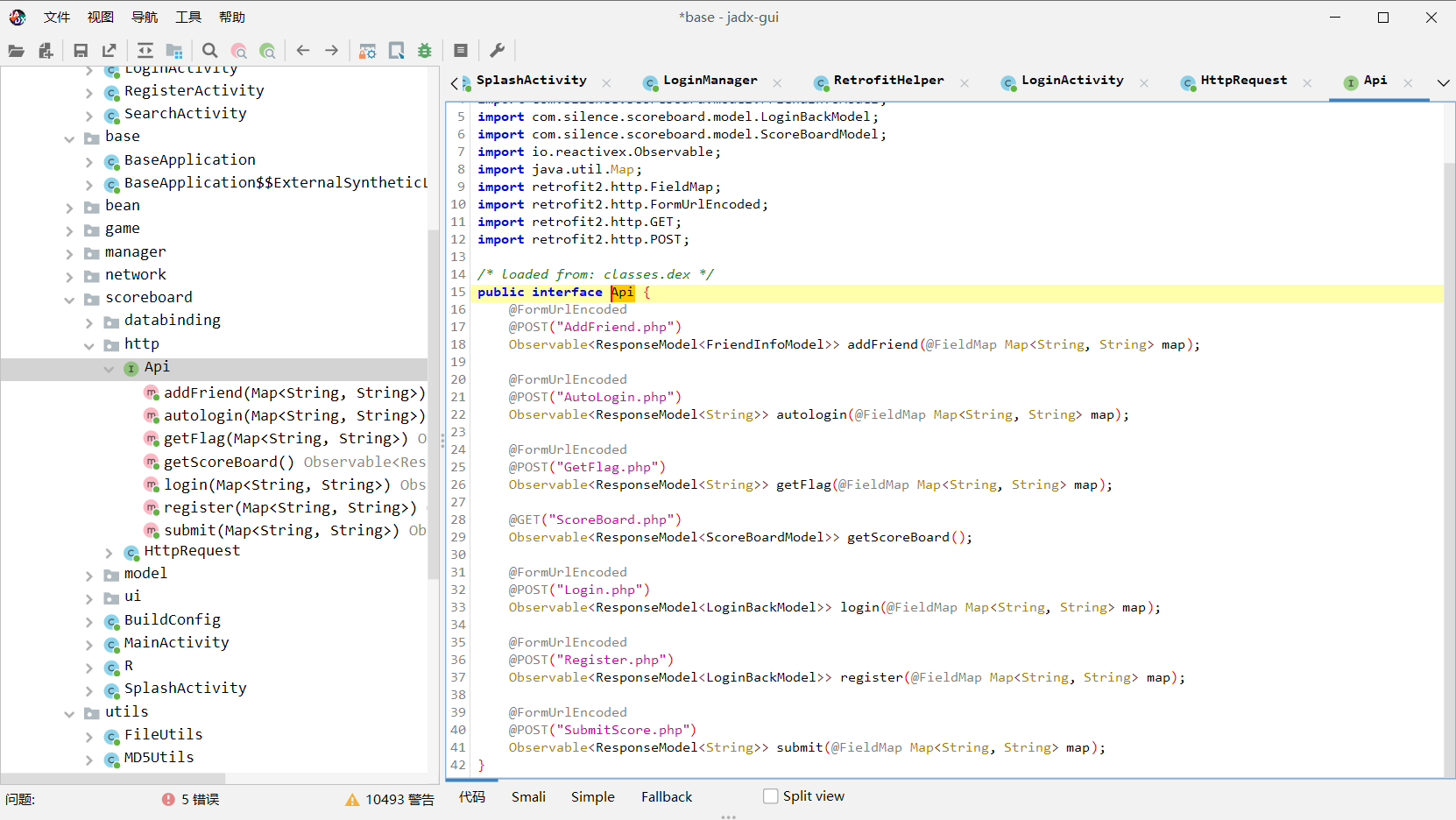This screenshot has width=1456, height=820.
Task: Collapse the scoreboard package node
Action: 69,300
